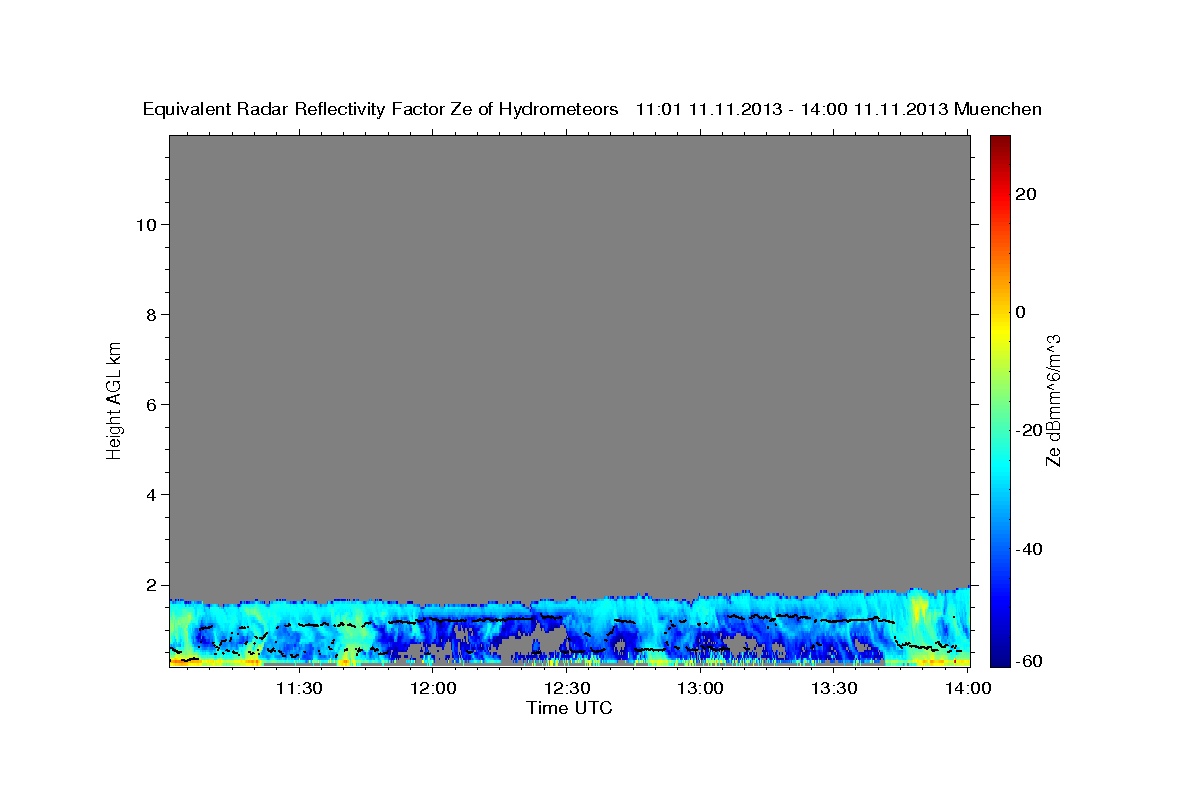Click the gray no-data area of the plot

click(x=569, y=360)
